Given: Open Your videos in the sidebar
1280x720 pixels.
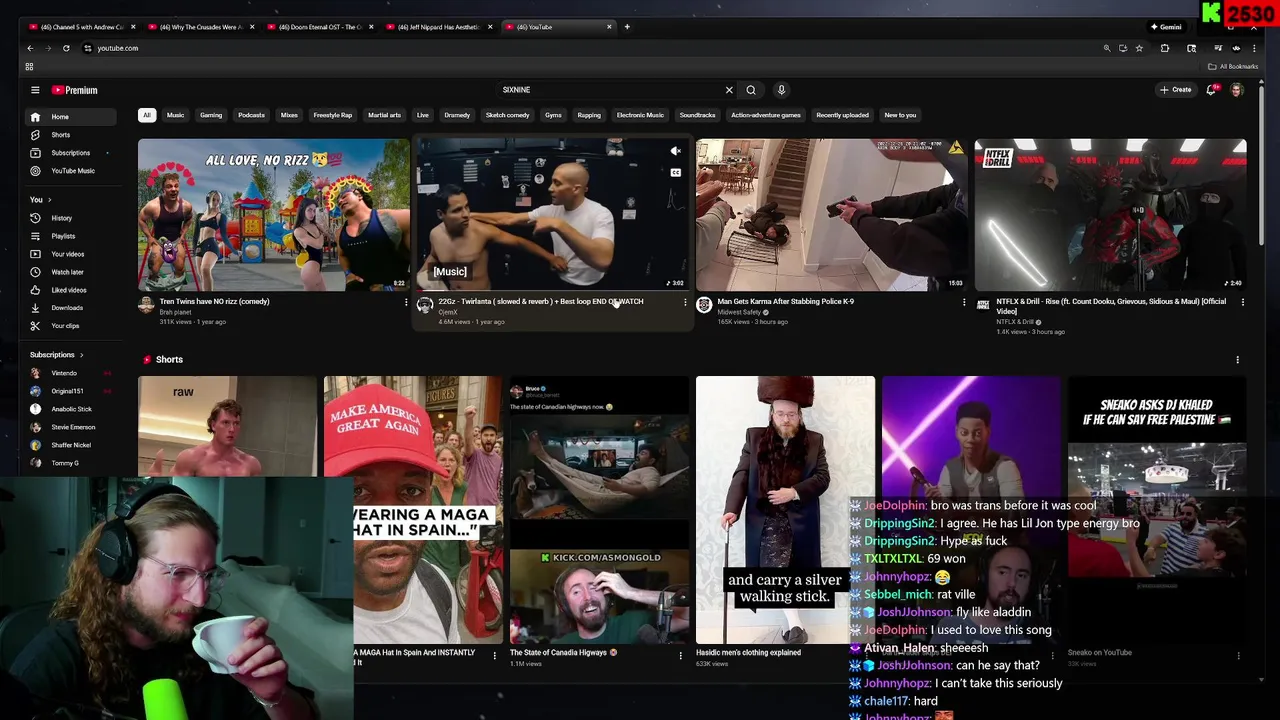Looking at the screenshot, I should coord(72,254).
